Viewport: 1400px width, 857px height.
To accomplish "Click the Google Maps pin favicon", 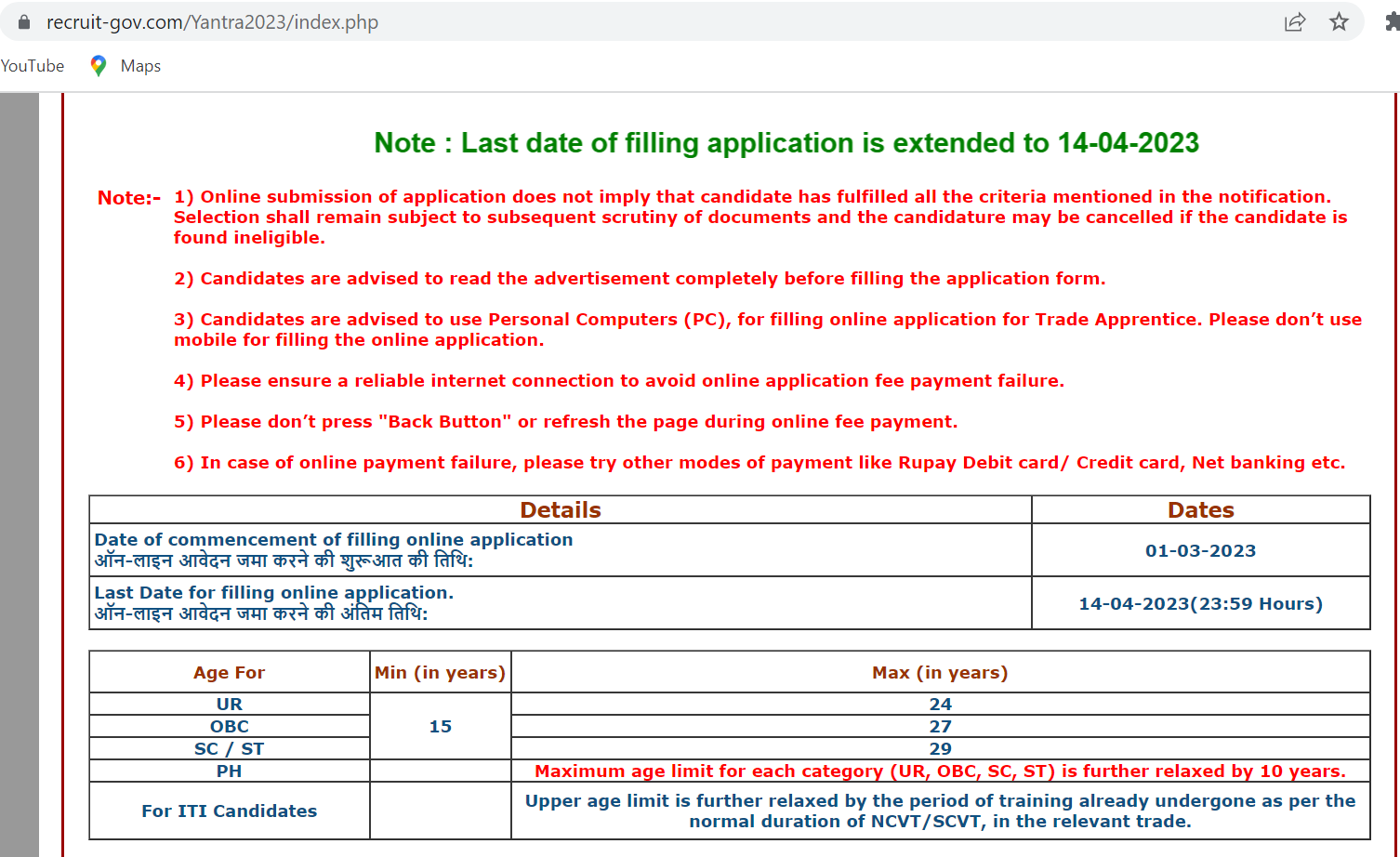I will (x=97, y=65).
